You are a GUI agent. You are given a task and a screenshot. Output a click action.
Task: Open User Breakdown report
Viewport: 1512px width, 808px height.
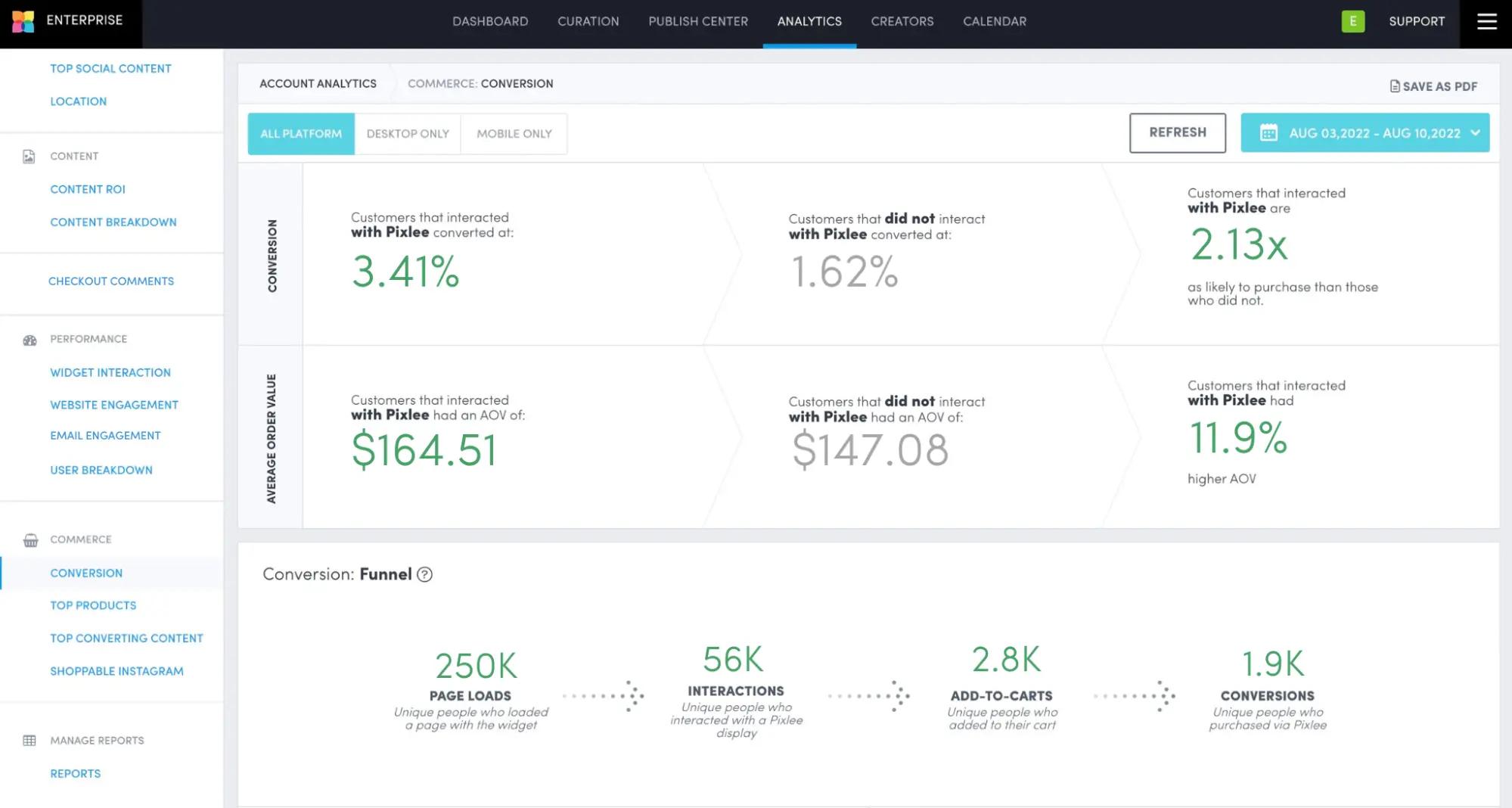[x=101, y=470]
